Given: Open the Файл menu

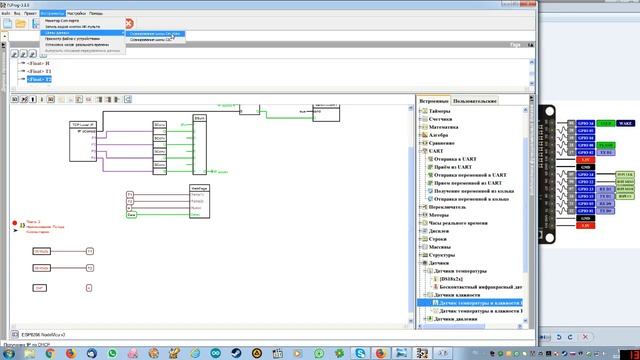Looking at the screenshot, I should click(6, 13).
